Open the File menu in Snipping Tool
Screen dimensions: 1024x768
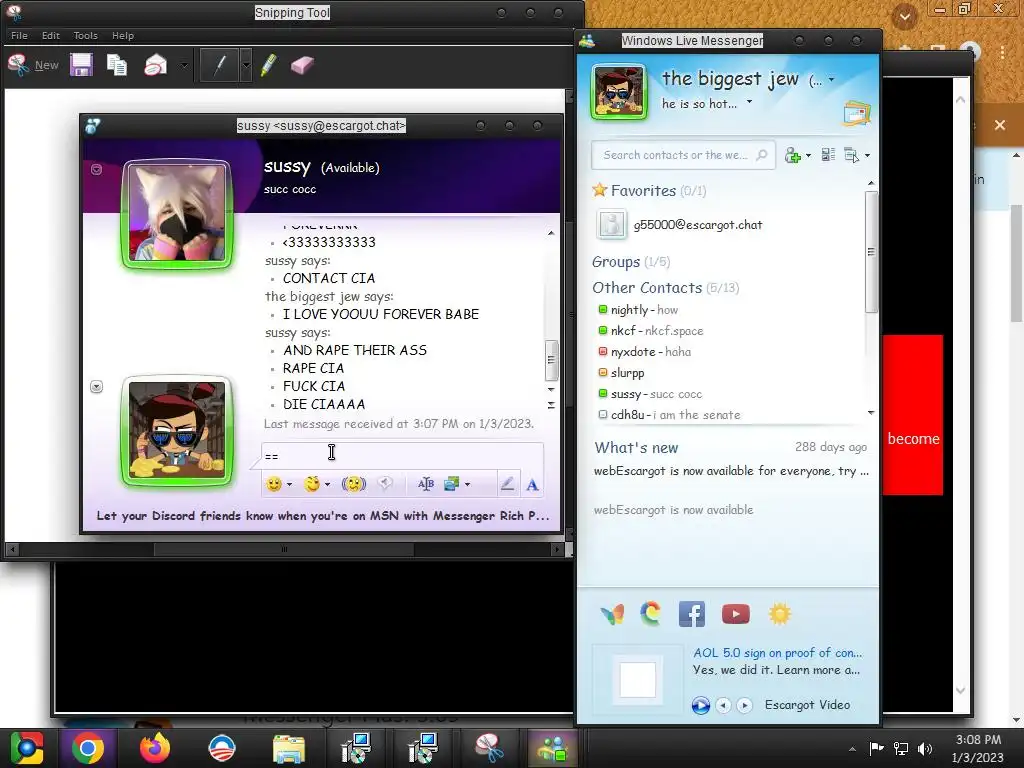[19, 35]
